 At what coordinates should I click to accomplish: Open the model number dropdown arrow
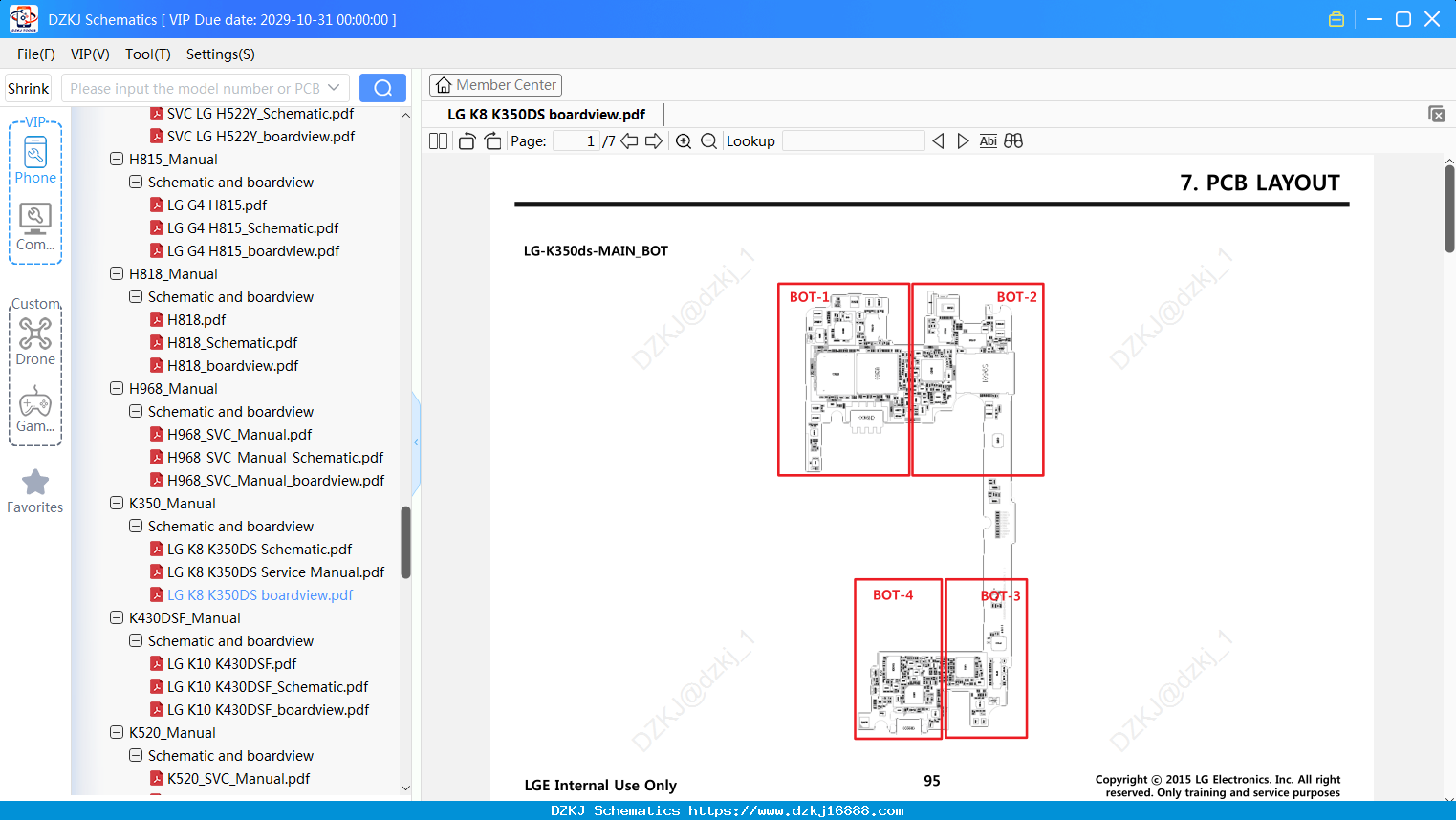(x=334, y=88)
